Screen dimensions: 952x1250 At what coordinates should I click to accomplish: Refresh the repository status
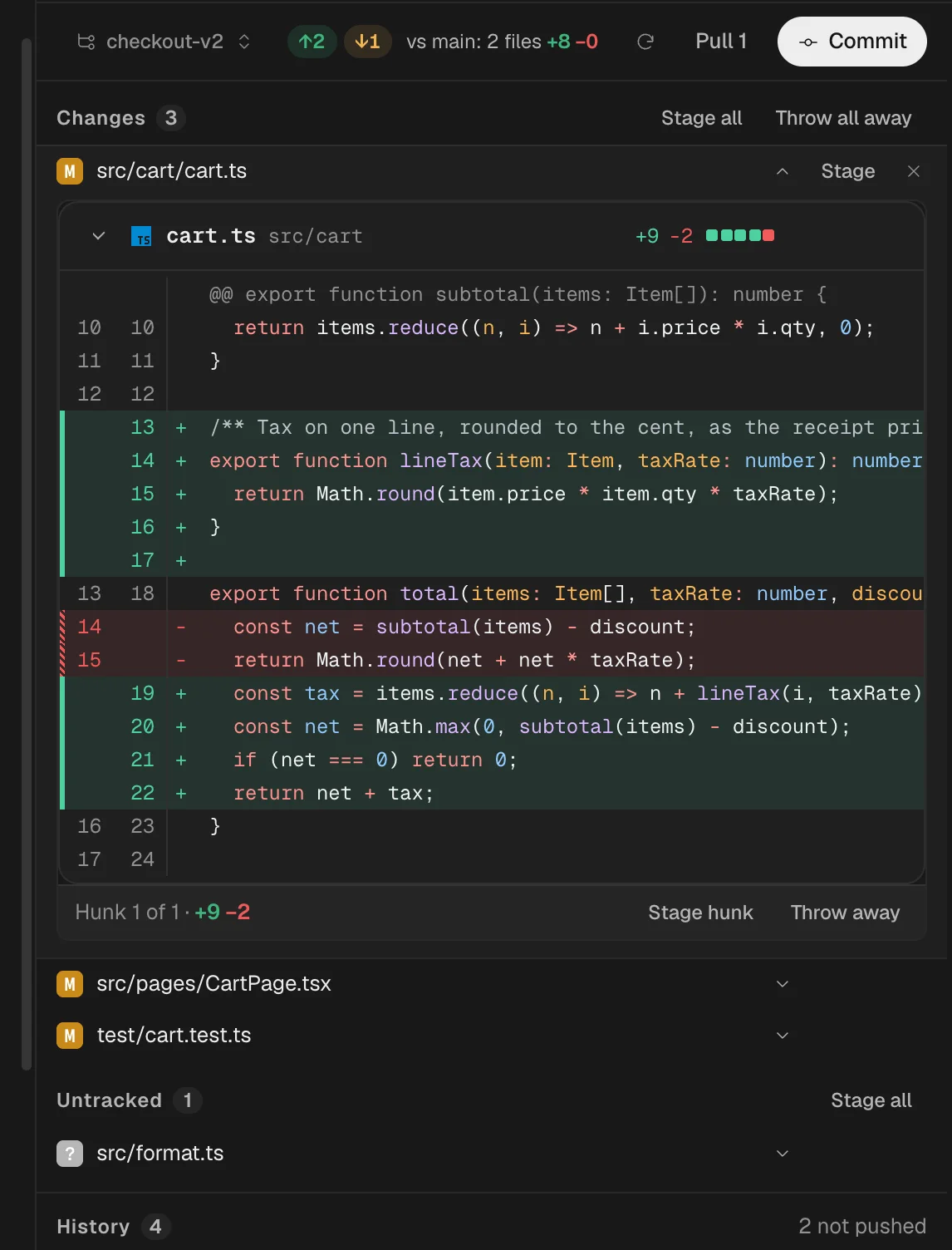(x=645, y=42)
